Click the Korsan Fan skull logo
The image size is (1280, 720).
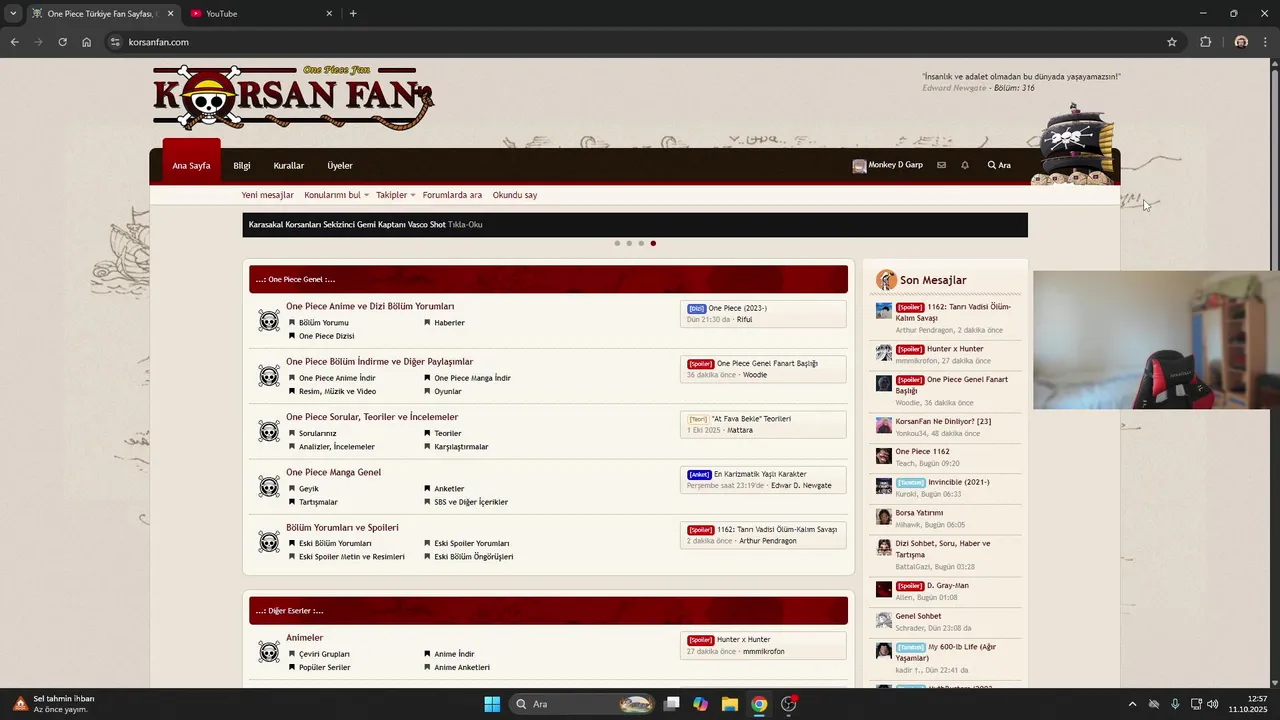pyautogui.click(x=293, y=97)
